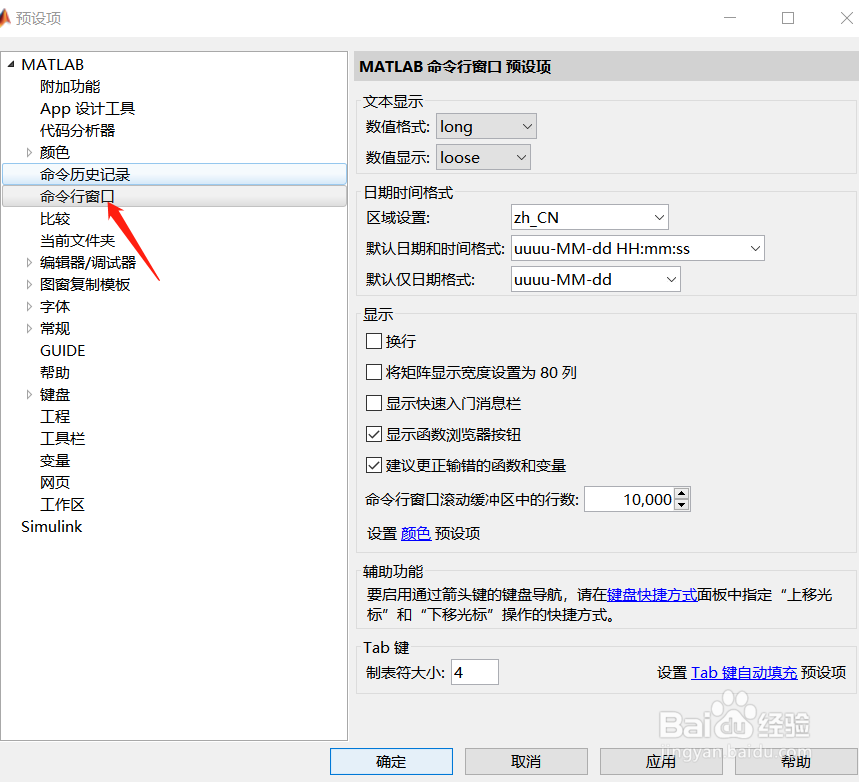Expand the 常规 tree node
The height and width of the screenshot is (782, 859).
pyautogui.click(x=29, y=328)
